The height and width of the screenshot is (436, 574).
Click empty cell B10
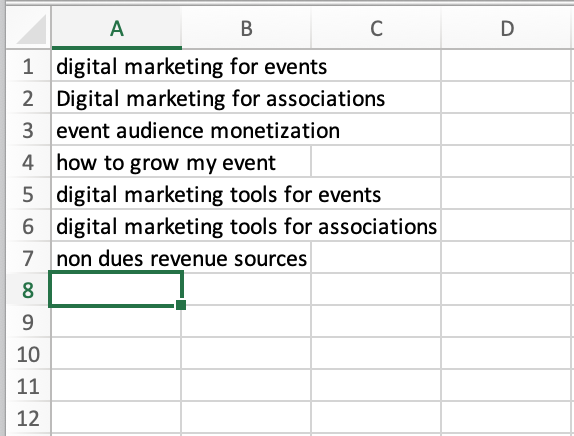click(246, 353)
